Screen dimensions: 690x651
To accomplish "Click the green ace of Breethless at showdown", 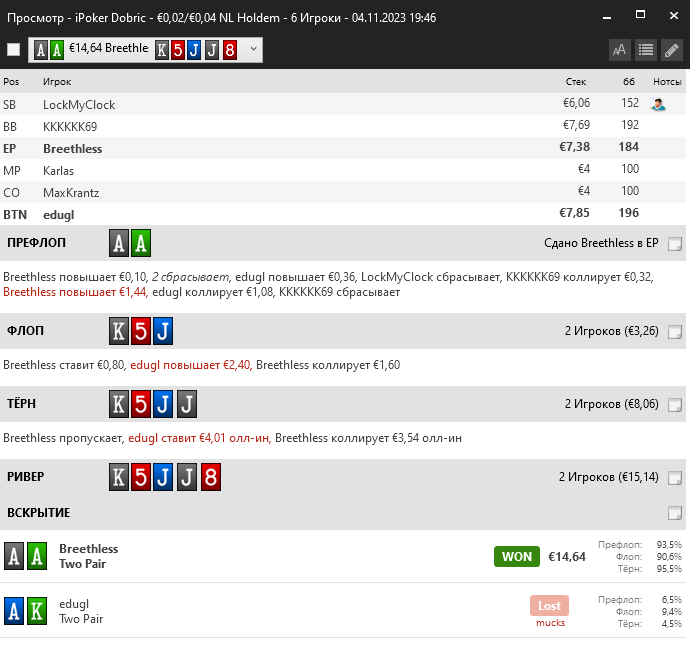I will pyautogui.click(x=37, y=556).
